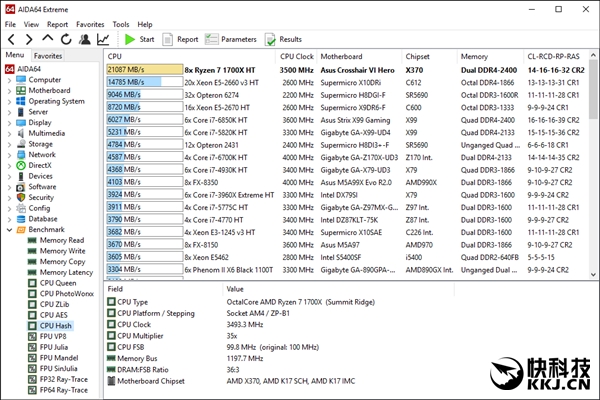The width and height of the screenshot is (600, 400).
Task: Open the CPU AES benchmark icon
Action: [x=32, y=315]
